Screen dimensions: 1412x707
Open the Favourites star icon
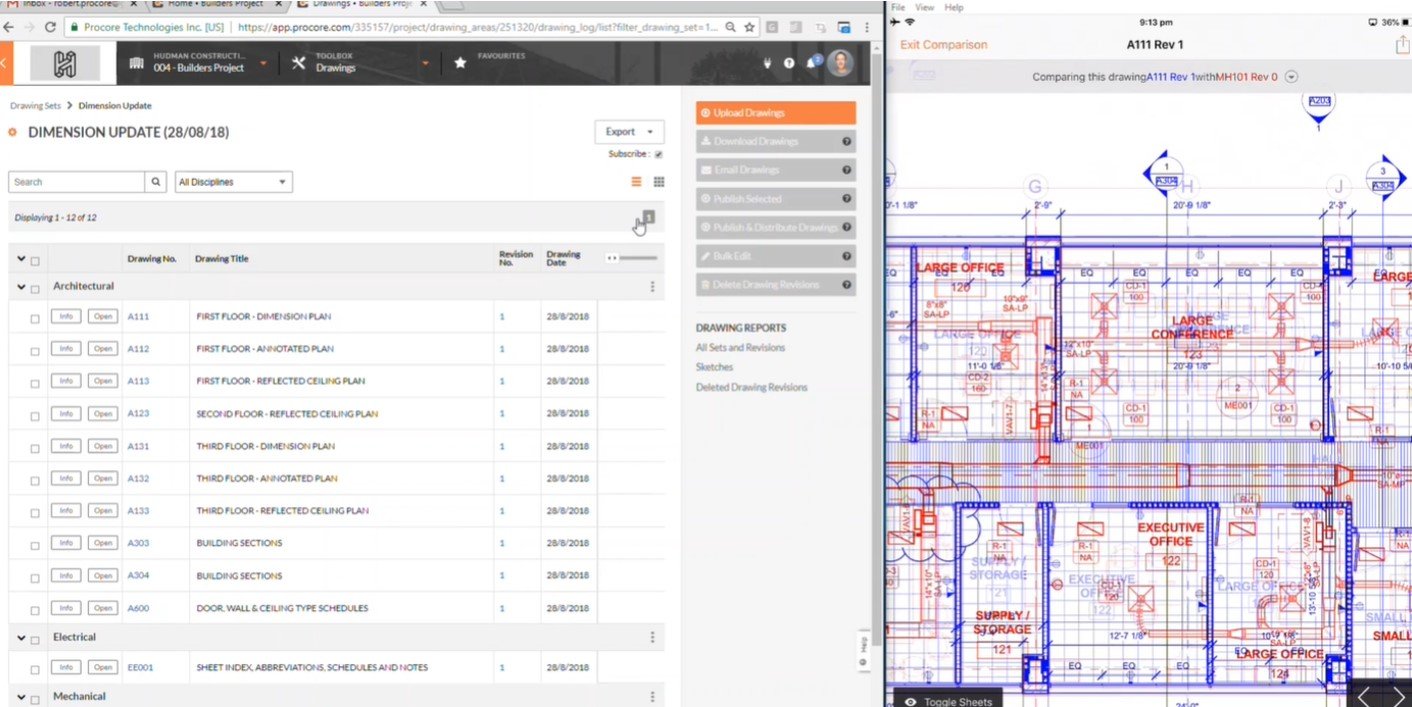[460, 63]
